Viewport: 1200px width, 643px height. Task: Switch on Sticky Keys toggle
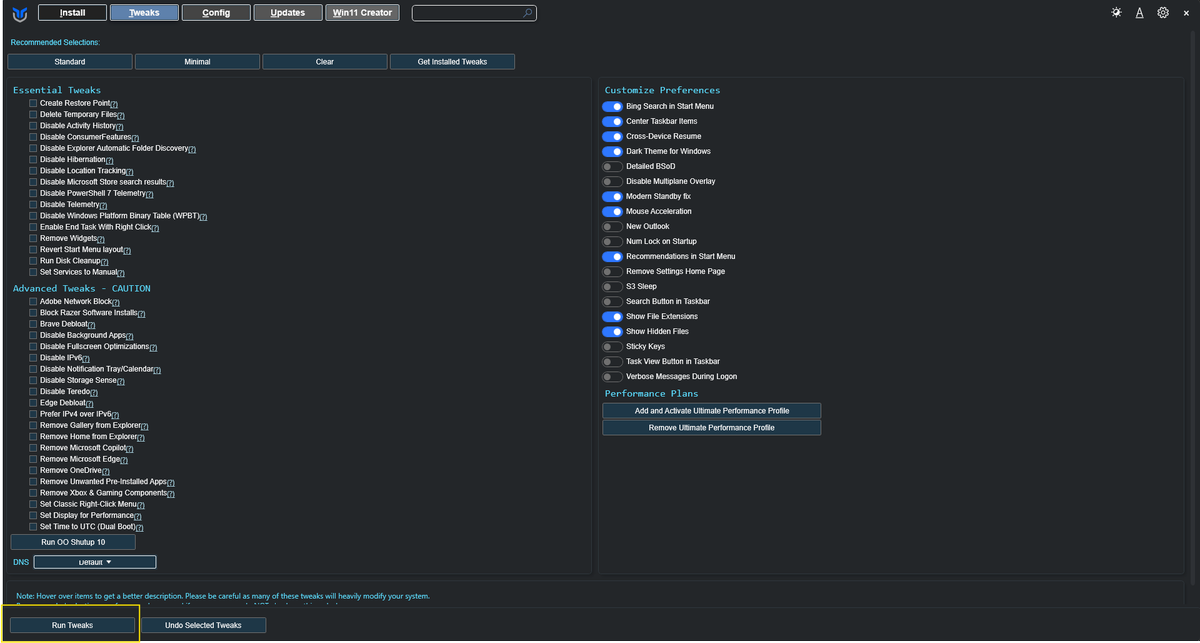[x=612, y=346]
